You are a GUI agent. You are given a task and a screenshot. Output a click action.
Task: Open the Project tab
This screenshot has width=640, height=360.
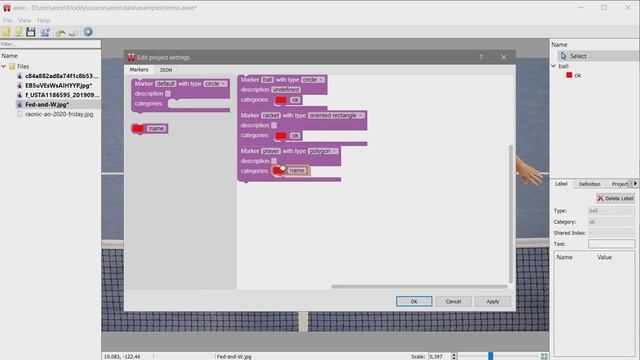coord(620,184)
